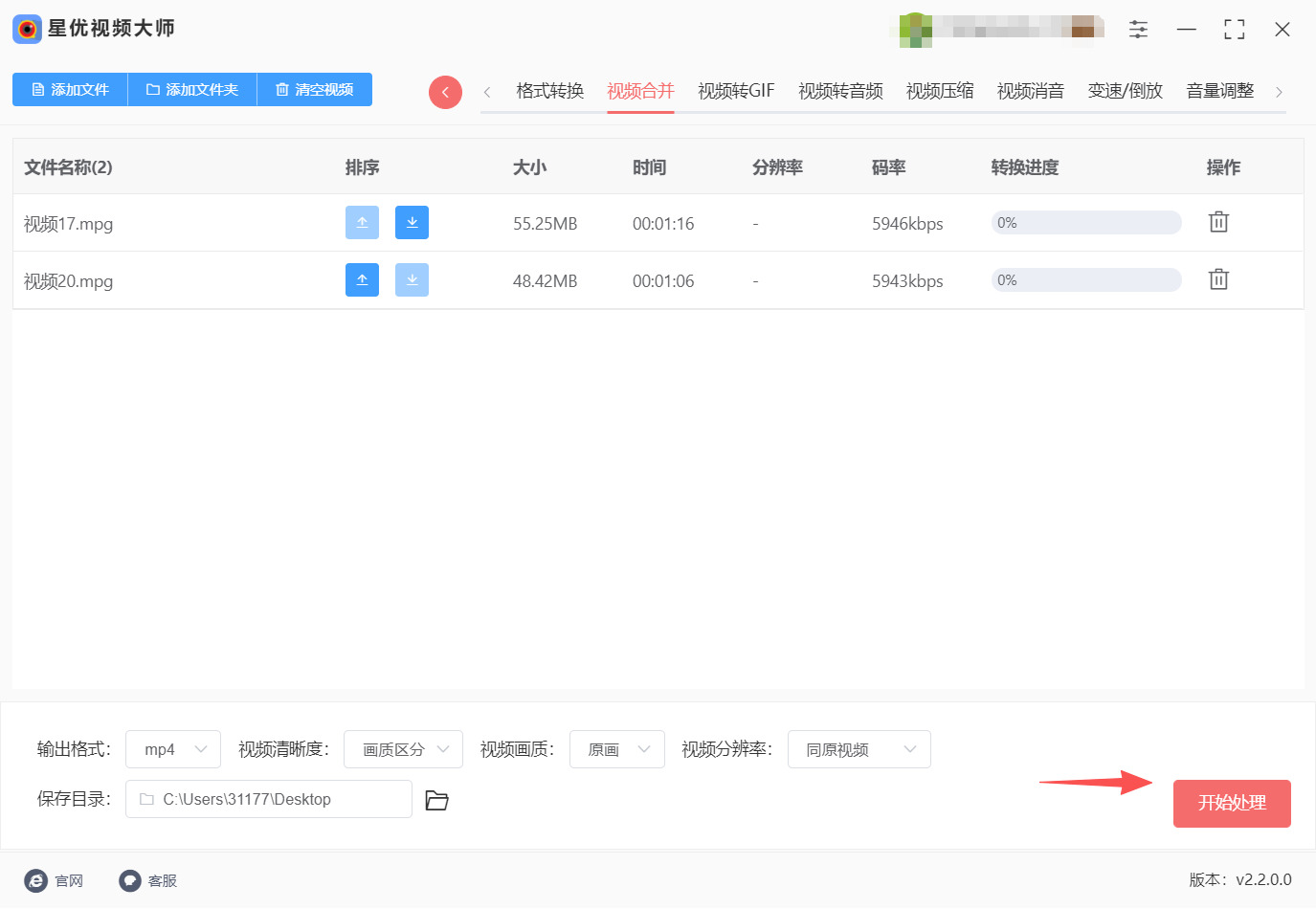Open the 视频分辨率 同原视频 dropdown
Image resolution: width=1316 pixels, height=909 pixels.
point(859,749)
